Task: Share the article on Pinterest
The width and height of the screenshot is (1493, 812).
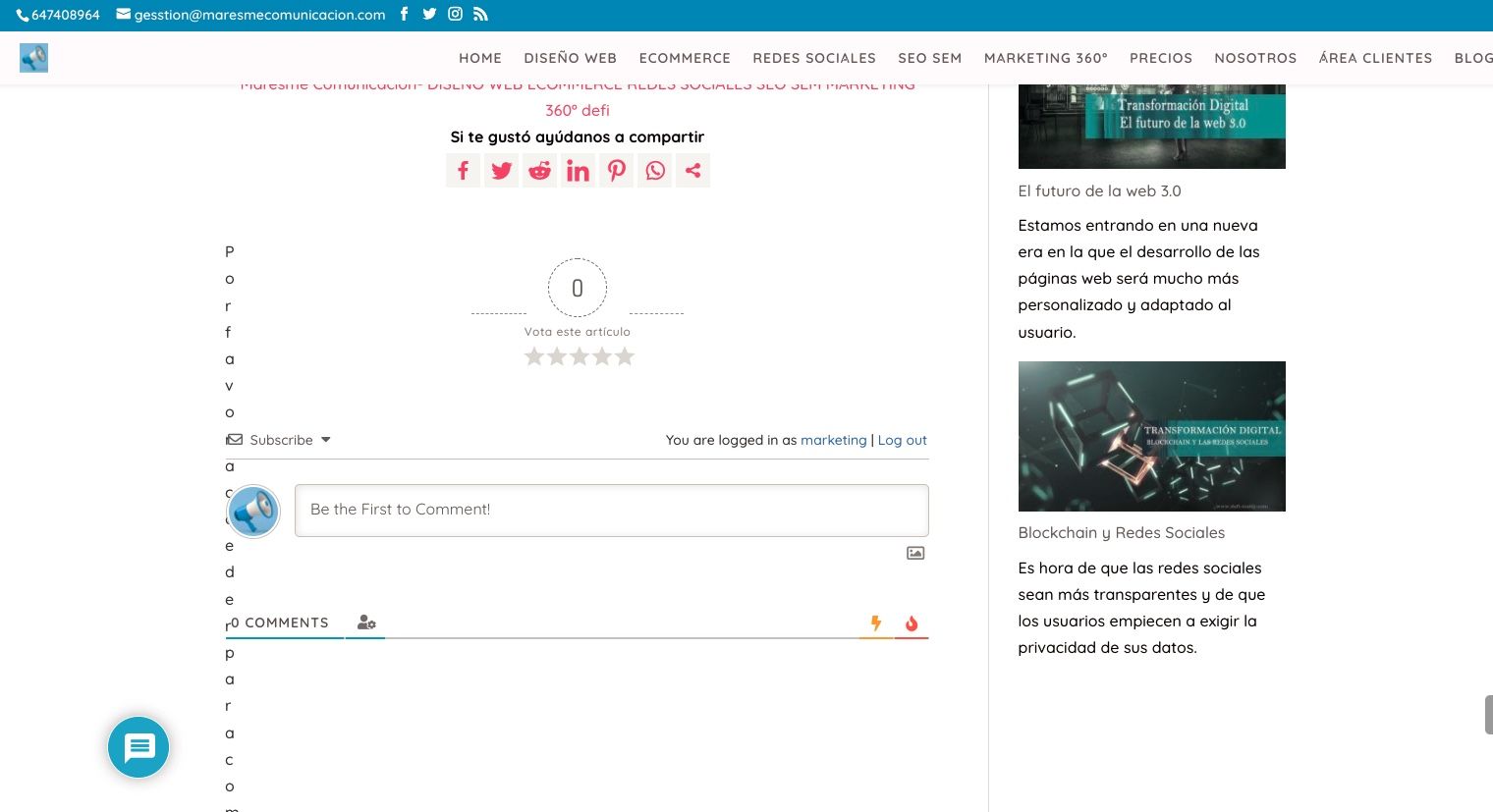Action: [x=616, y=171]
